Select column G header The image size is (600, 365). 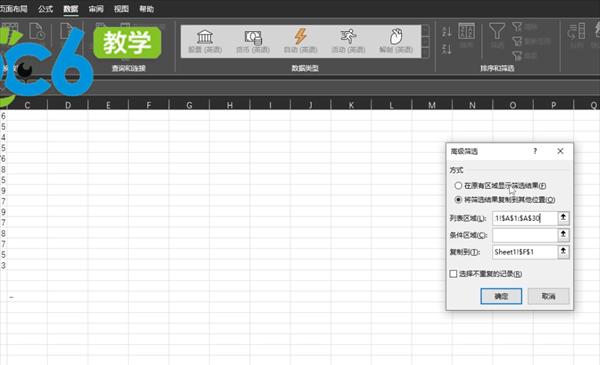point(189,105)
